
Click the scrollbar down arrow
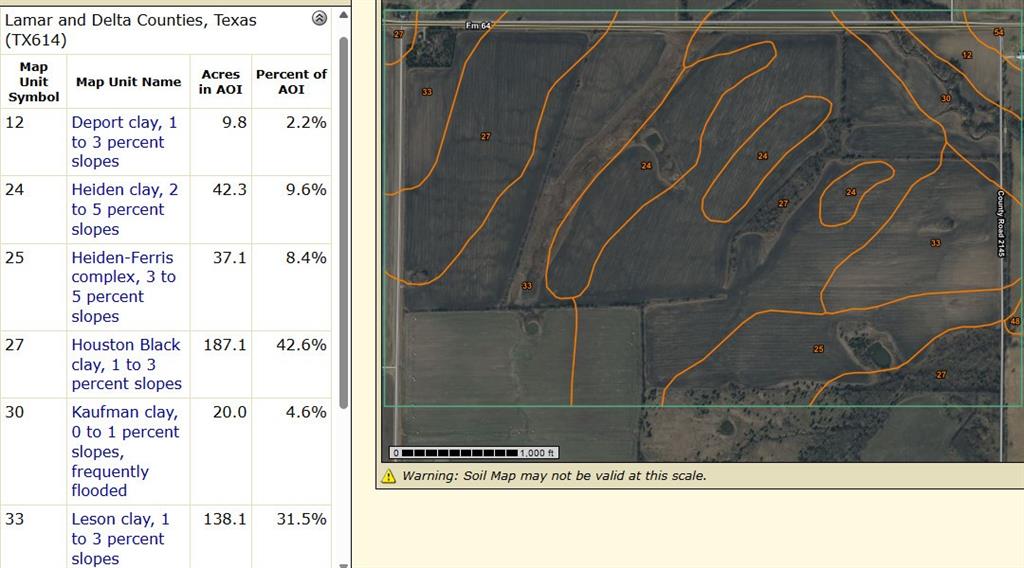pos(344,561)
